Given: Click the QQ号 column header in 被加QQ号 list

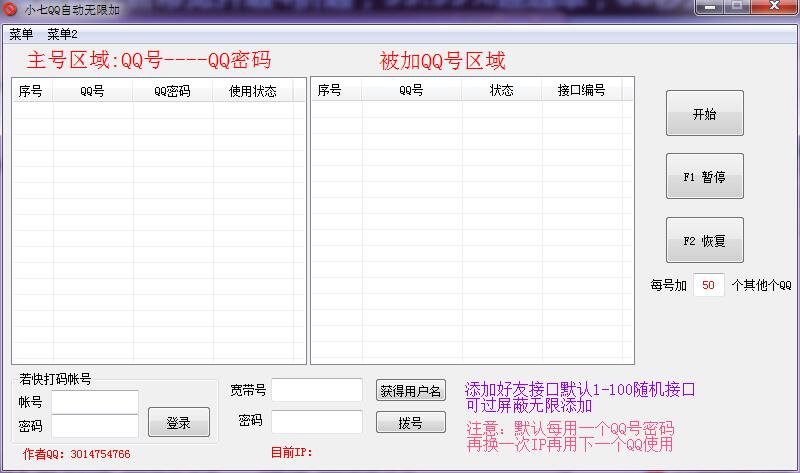Looking at the screenshot, I should (x=412, y=90).
